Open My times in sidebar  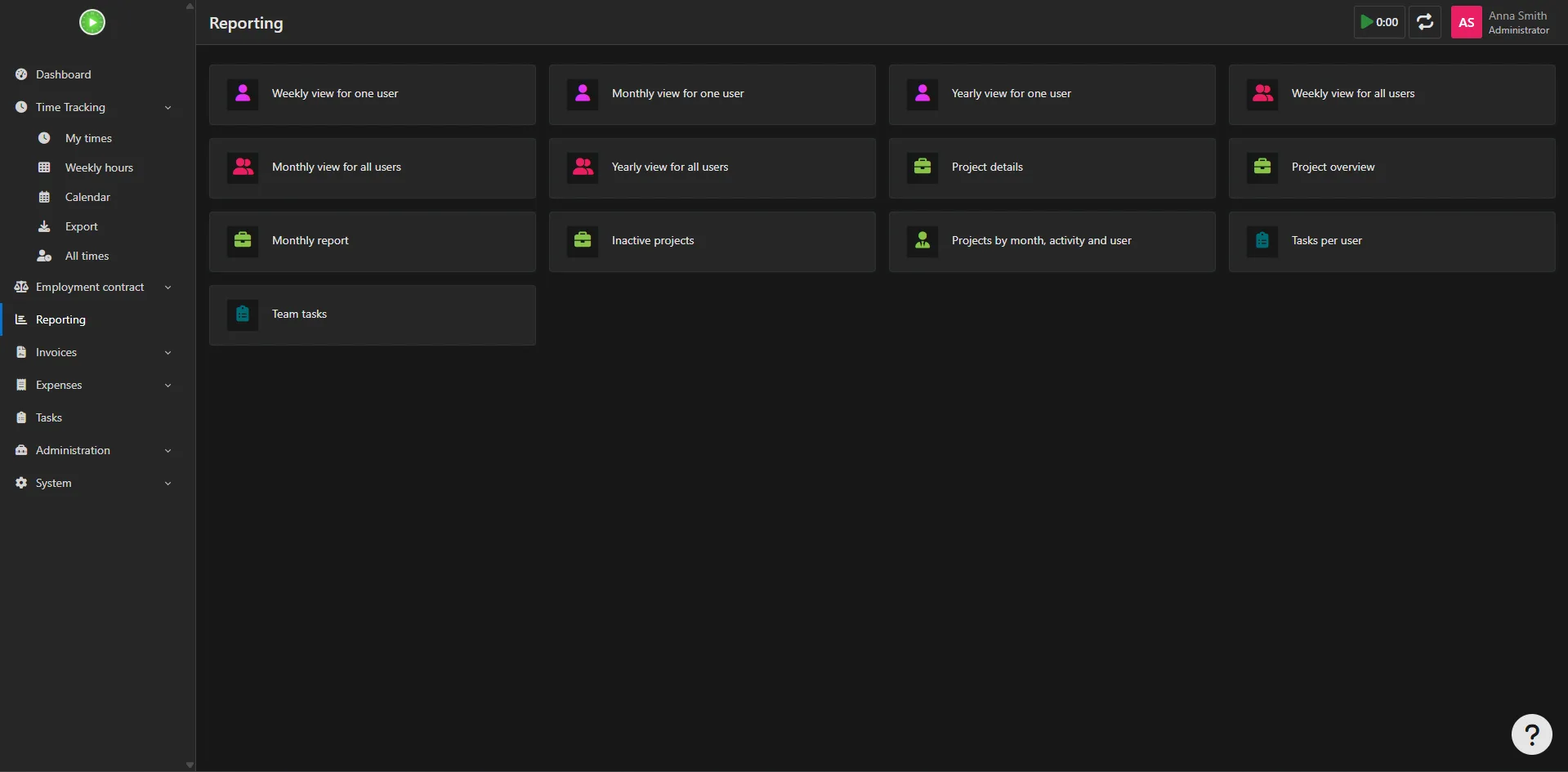[x=92, y=138]
